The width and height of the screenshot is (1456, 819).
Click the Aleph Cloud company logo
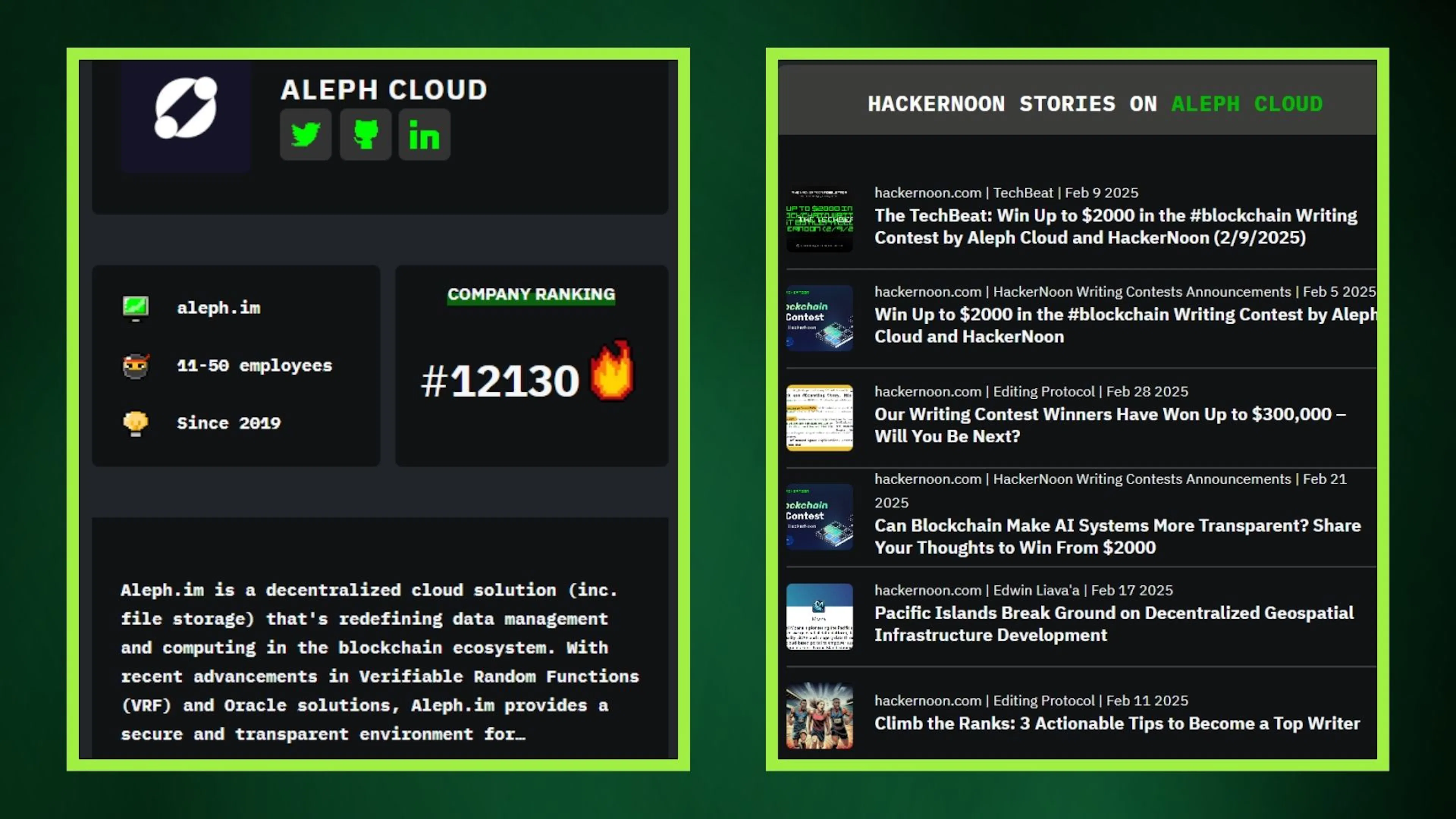click(185, 108)
